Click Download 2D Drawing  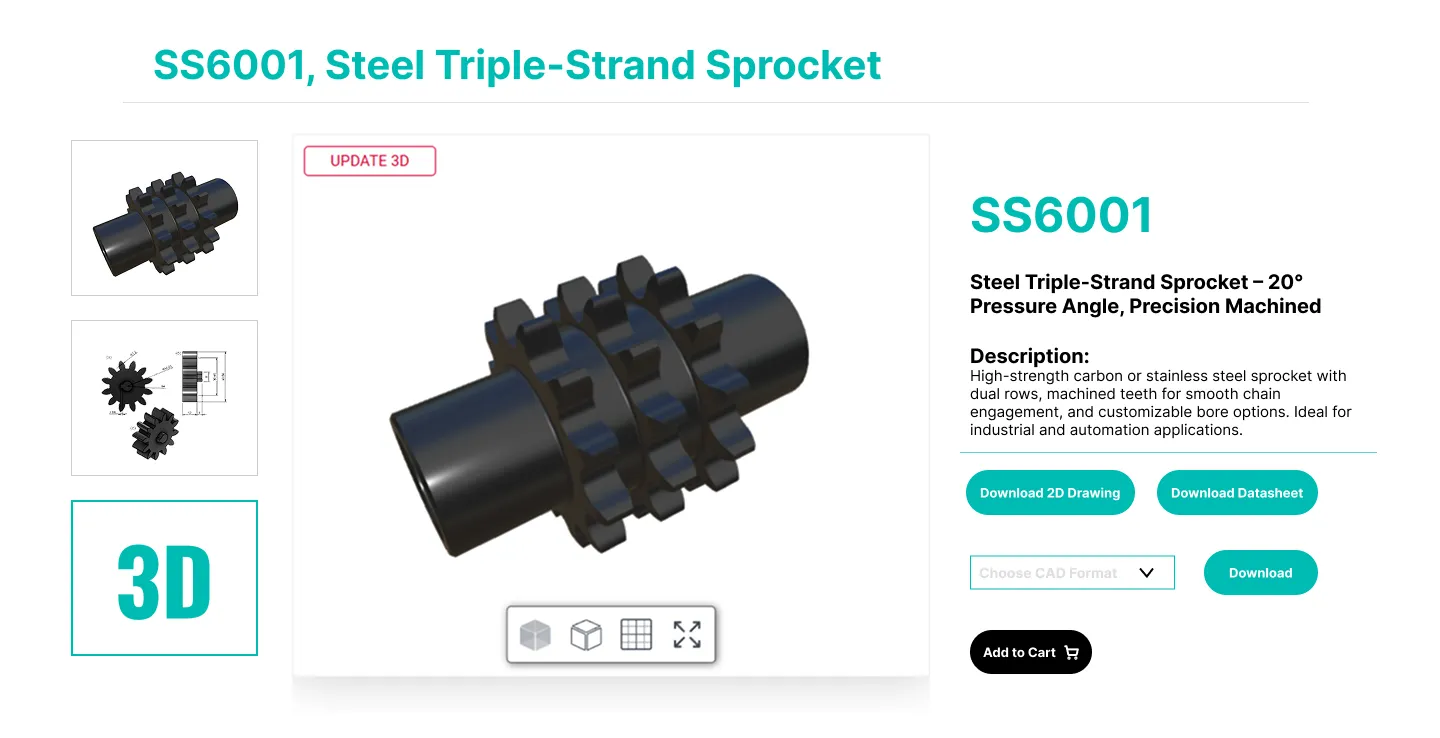pos(1050,493)
